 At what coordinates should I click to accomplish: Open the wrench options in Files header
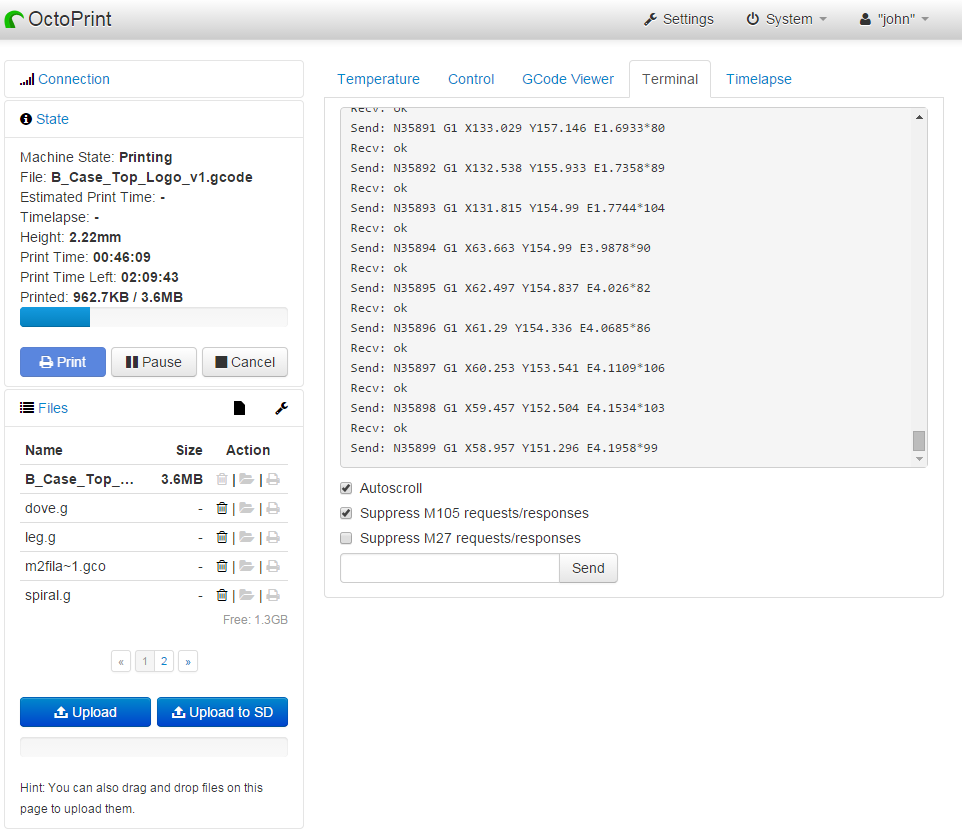tap(281, 408)
